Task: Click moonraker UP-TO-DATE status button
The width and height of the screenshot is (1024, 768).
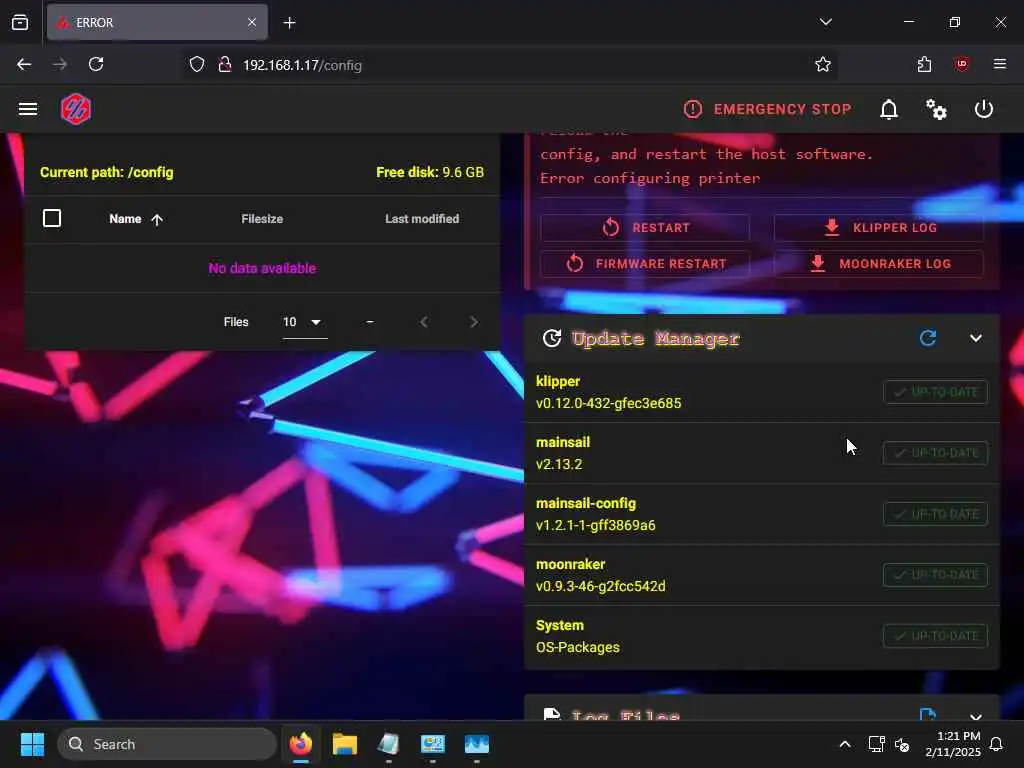Action: [x=935, y=575]
